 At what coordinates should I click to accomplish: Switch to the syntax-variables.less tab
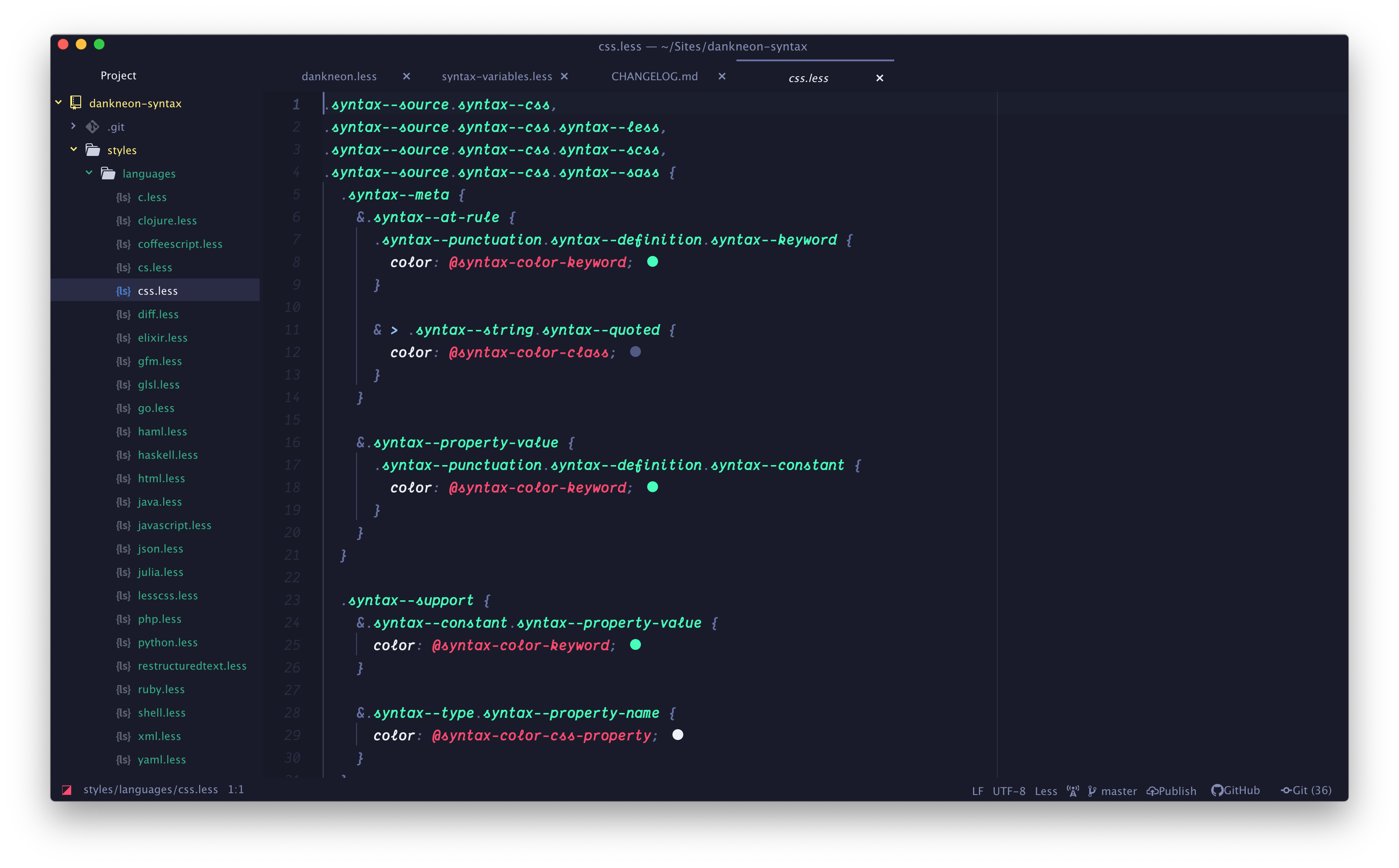coord(497,76)
